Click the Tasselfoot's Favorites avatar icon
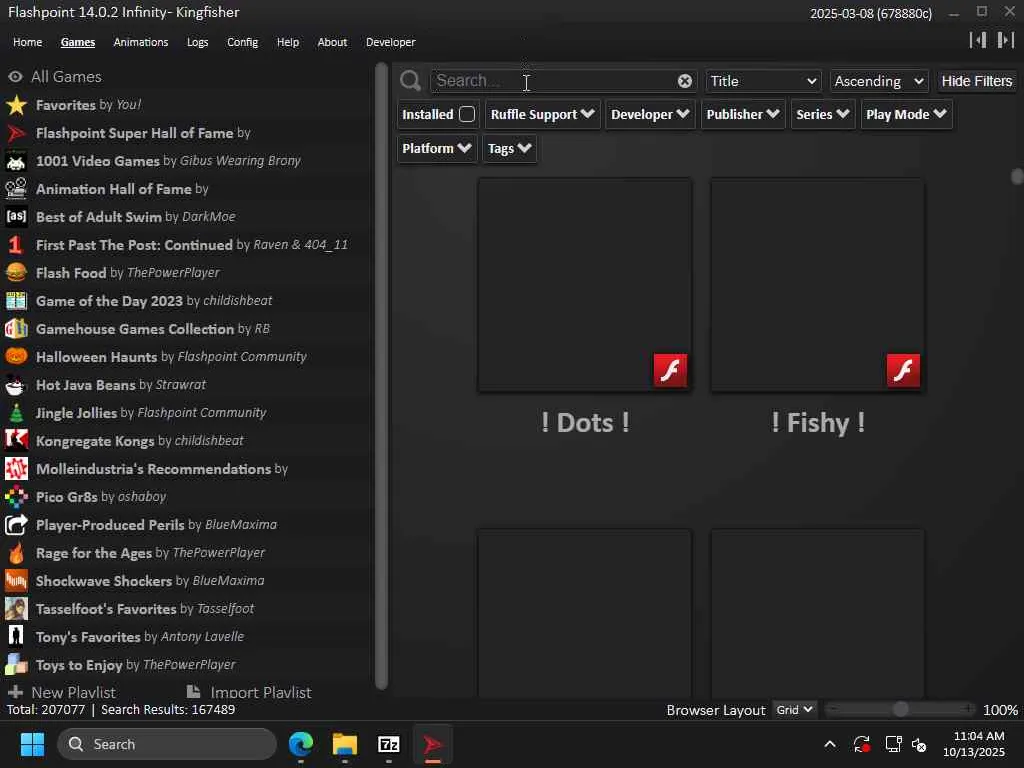The width and height of the screenshot is (1024, 768). pos(16,609)
